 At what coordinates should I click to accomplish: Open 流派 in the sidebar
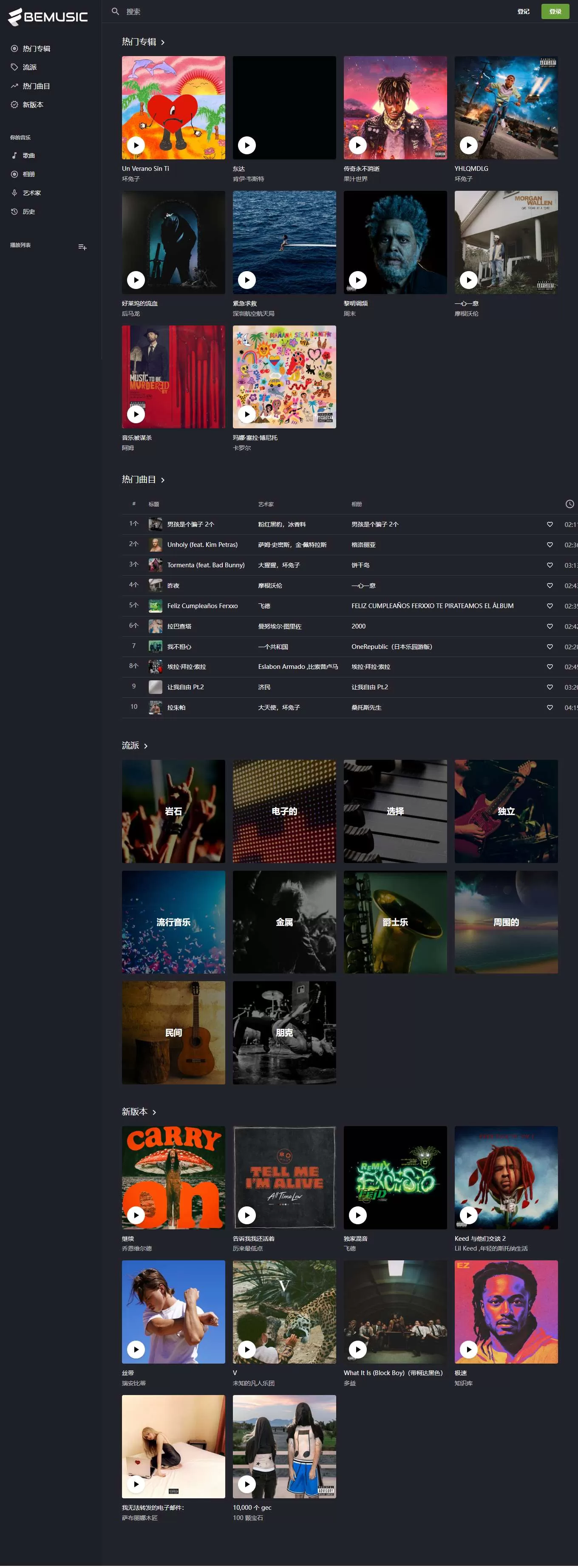click(x=29, y=67)
